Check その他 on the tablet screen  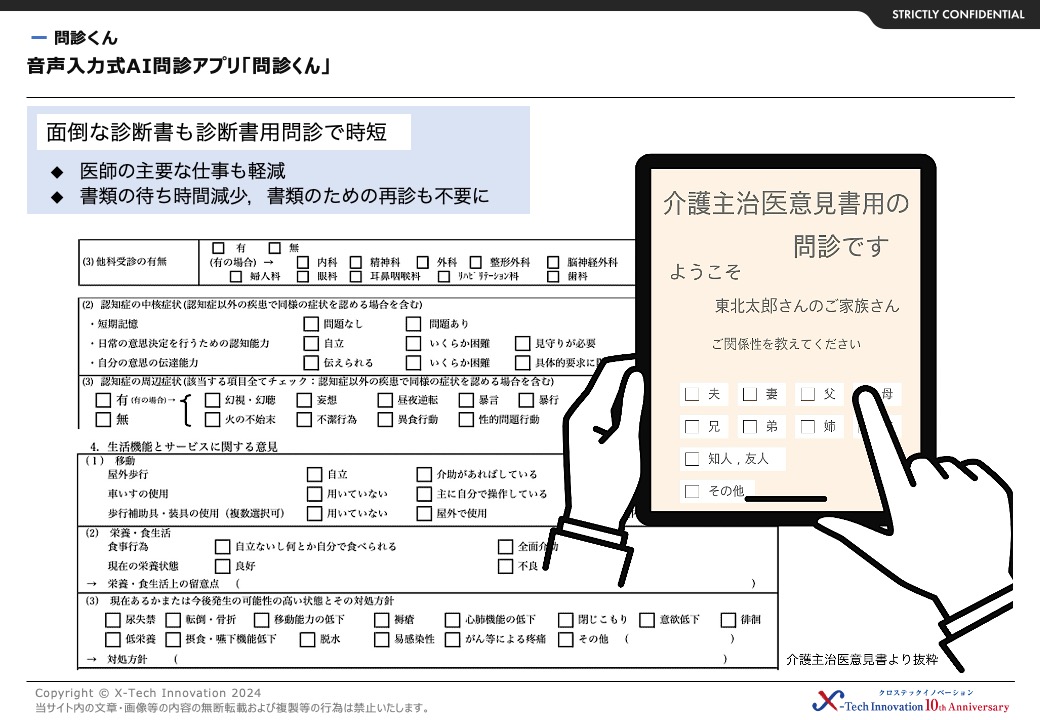point(692,491)
